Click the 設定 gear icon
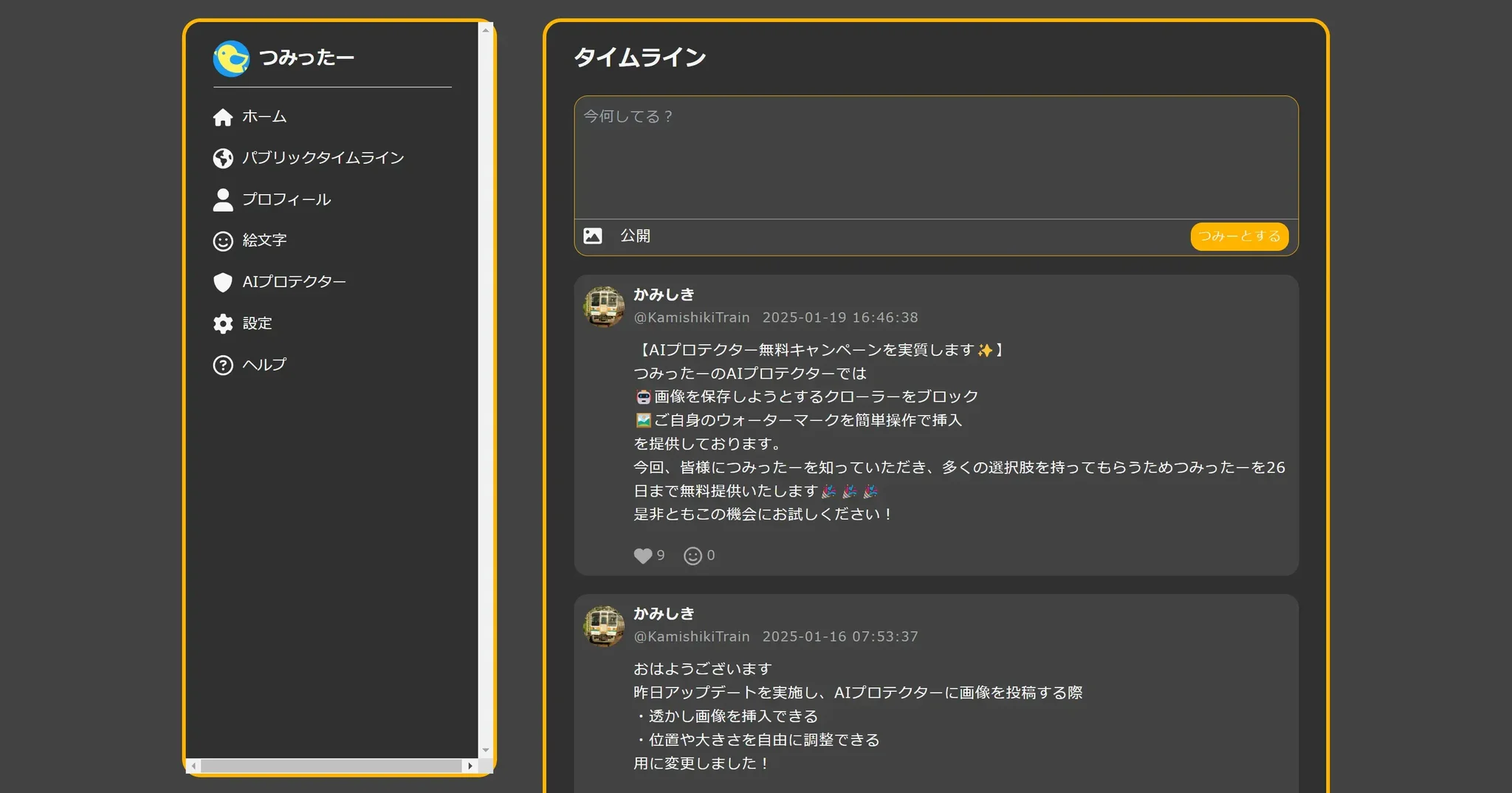The height and width of the screenshot is (793, 1512). tap(223, 323)
